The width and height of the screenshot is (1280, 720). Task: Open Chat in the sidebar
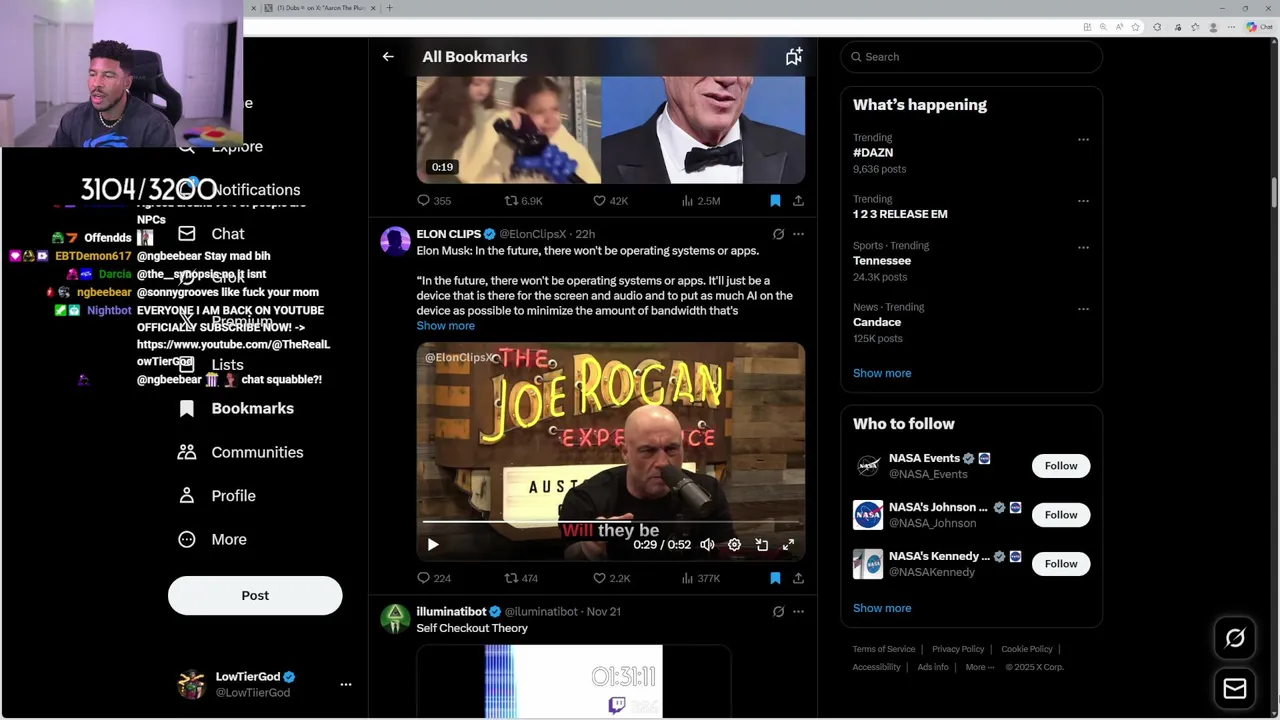click(x=212, y=234)
